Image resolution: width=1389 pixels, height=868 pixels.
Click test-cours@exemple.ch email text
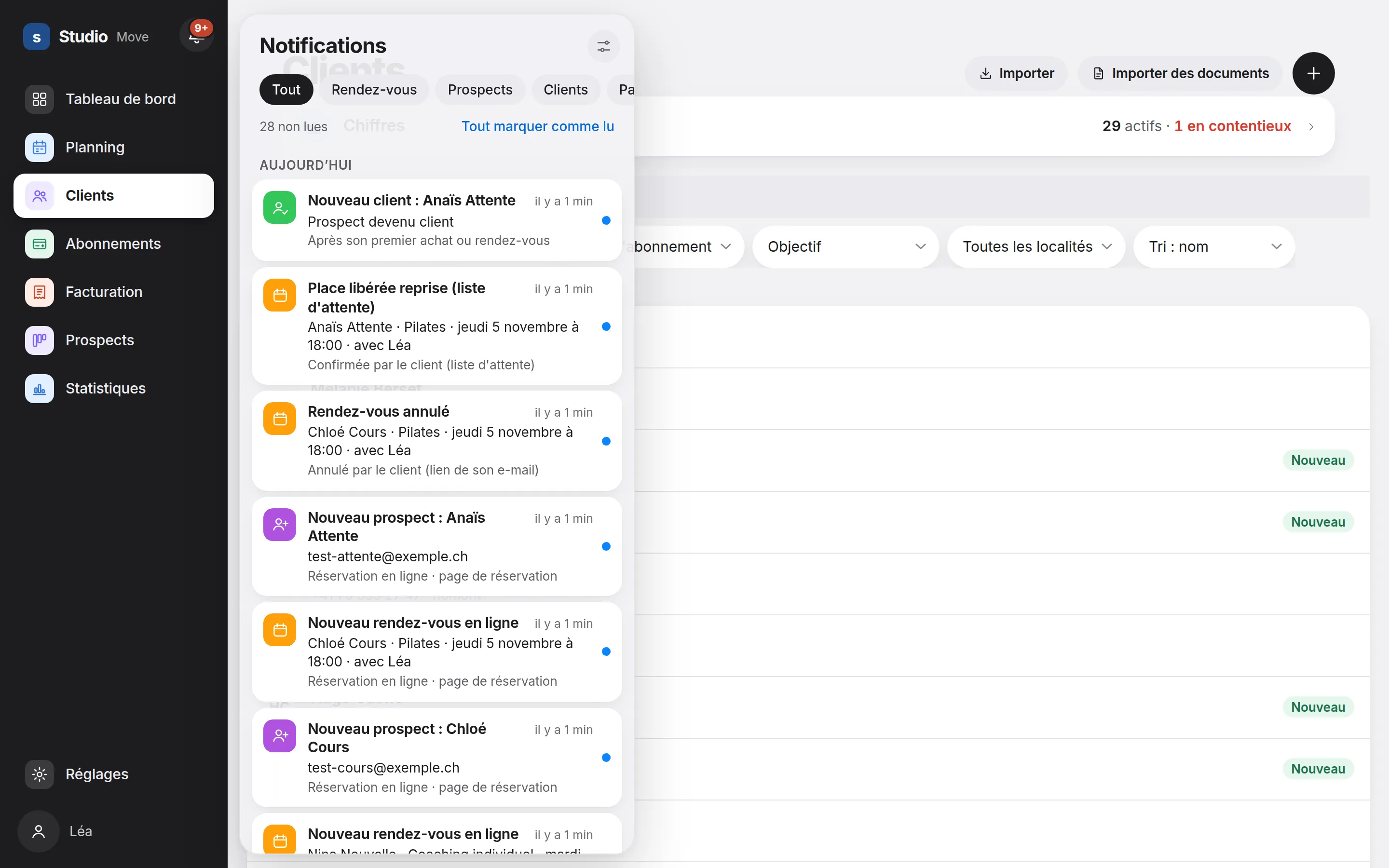383,768
